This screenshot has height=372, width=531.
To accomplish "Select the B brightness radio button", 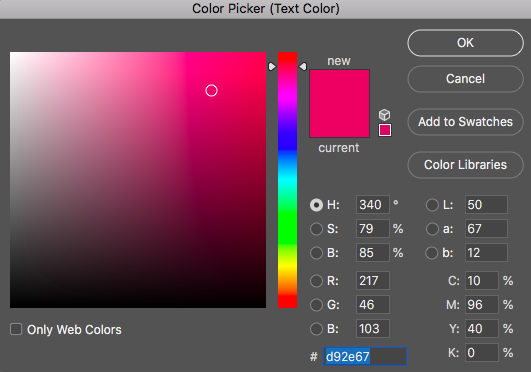I will [x=316, y=253].
